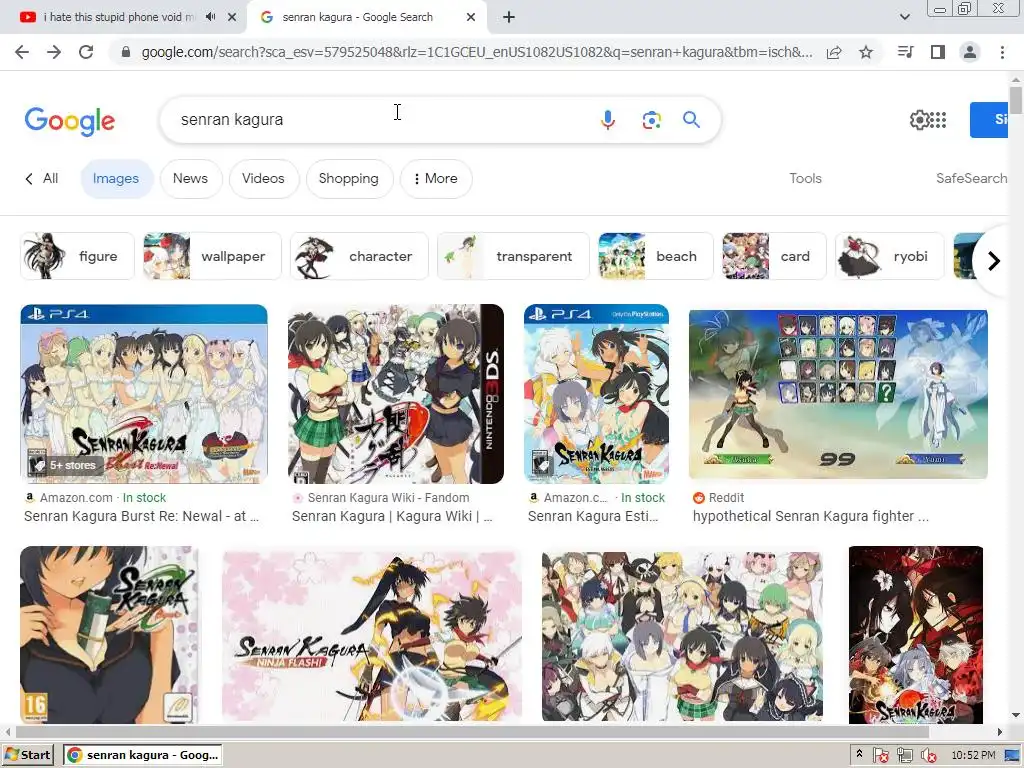
Task: Open the Tools filter options
Action: coord(805,178)
